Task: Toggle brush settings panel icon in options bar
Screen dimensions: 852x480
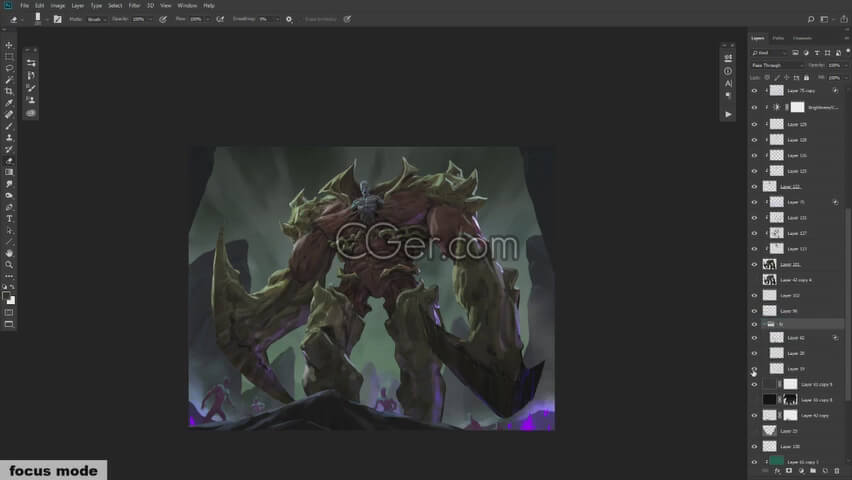Action: point(57,19)
